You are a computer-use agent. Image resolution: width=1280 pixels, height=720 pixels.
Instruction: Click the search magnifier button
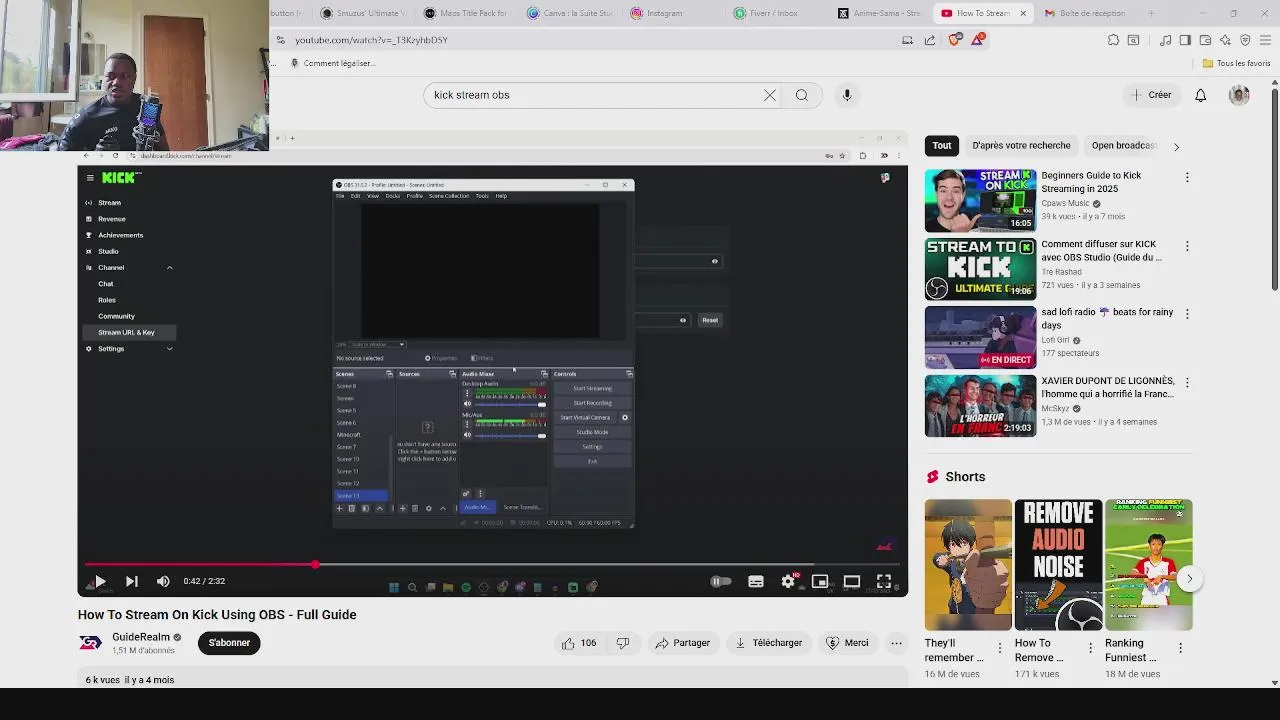[x=802, y=95]
